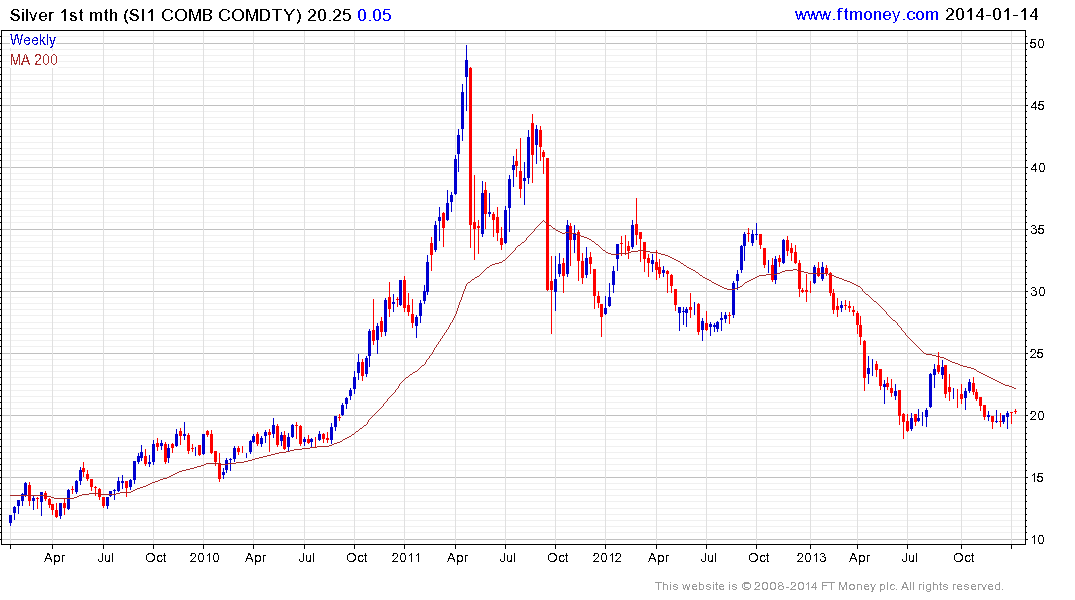Screen dimensions: 1075x600
Task: Select the 2012 label on time axis
Action: (607, 557)
